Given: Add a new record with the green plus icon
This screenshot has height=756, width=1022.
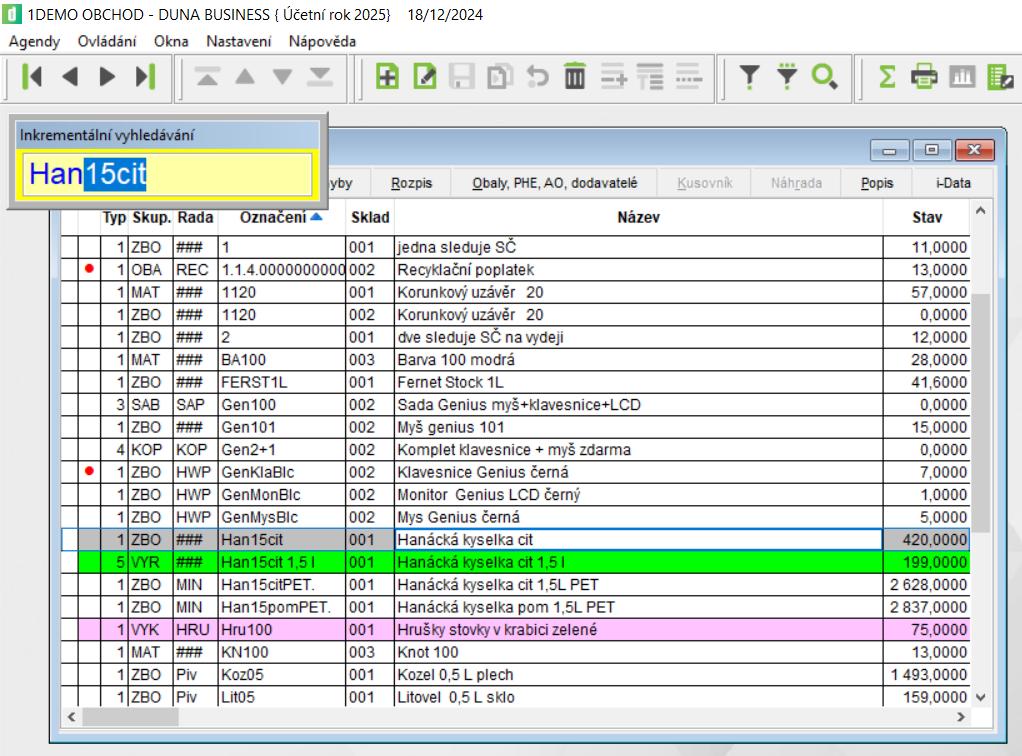Looking at the screenshot, I should coord(387,77).
